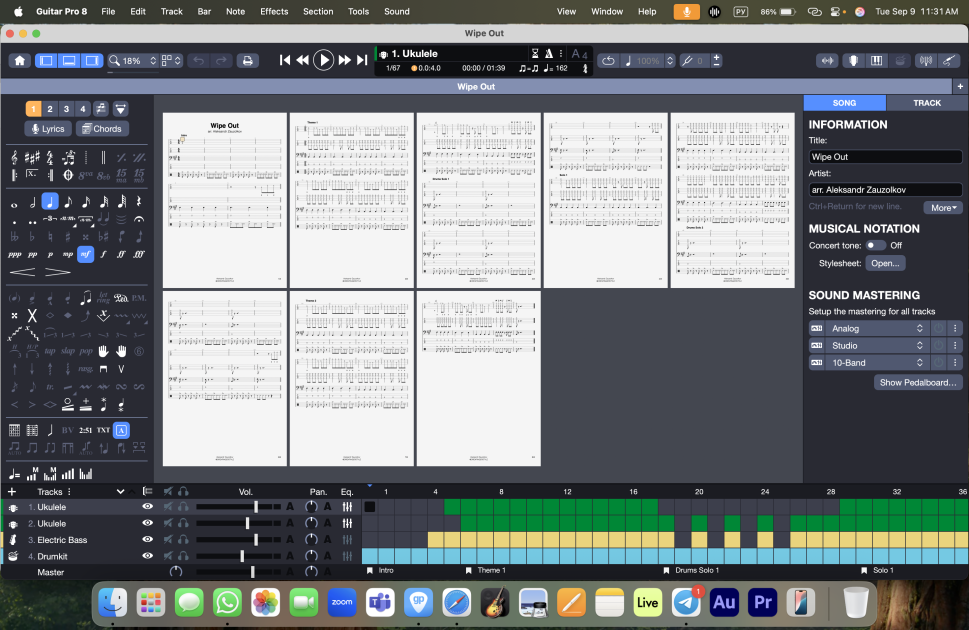The image size is (969, 630).
Task: Expand the More information options
Action: click(x=943, y=208)
